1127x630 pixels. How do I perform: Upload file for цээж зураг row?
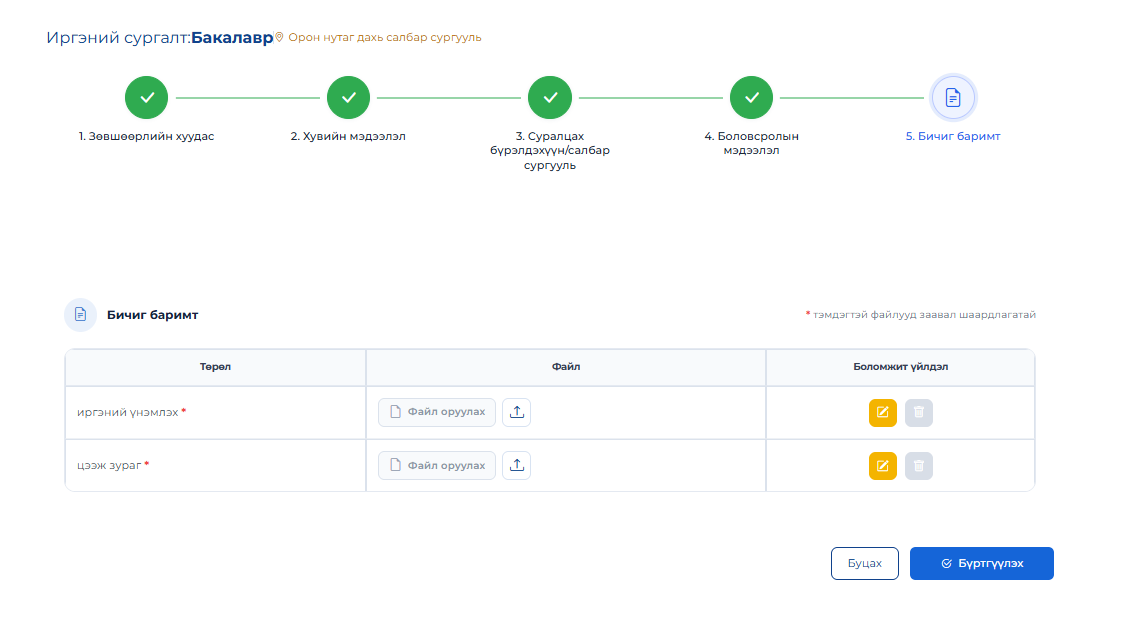[x=516, y=465]
